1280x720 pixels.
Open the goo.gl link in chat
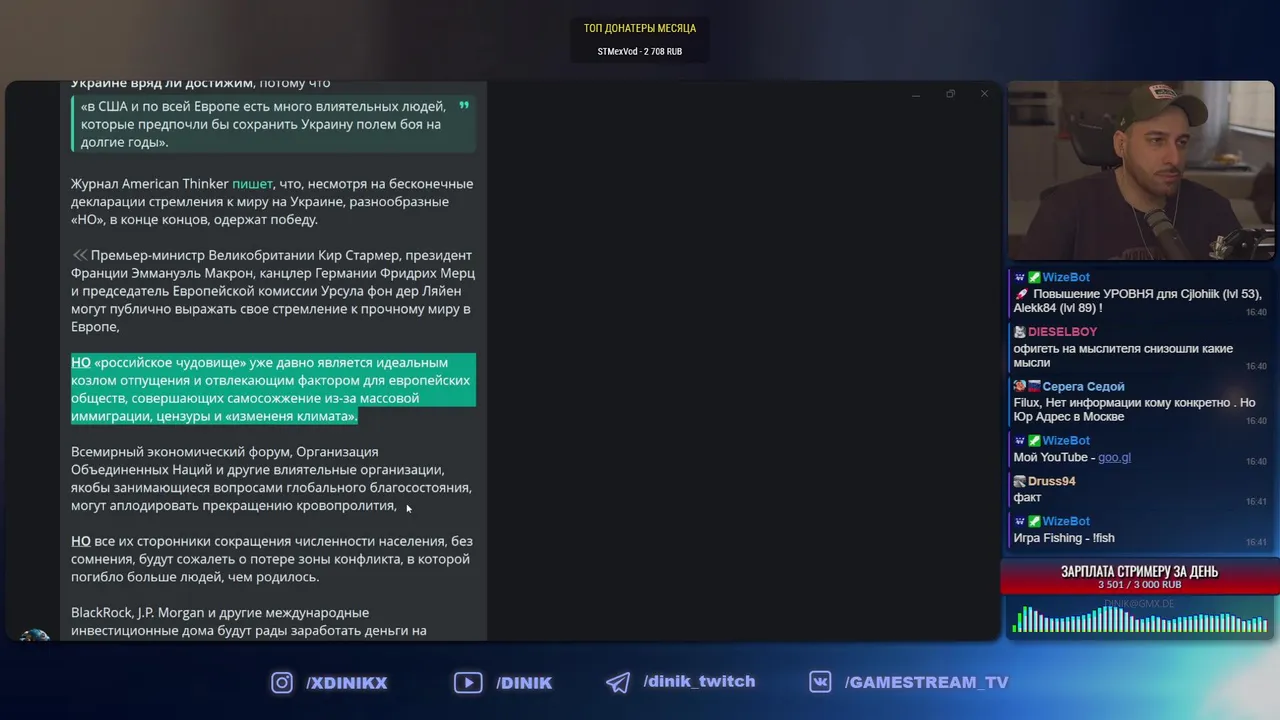(x=1114, y=457)
